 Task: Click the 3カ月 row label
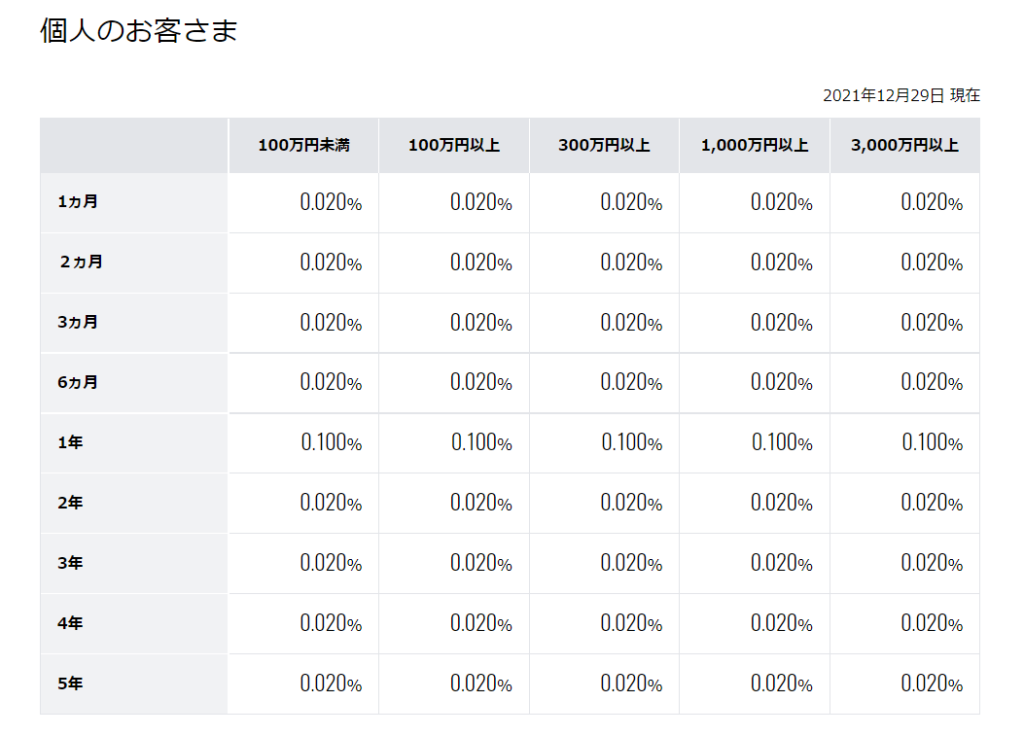pyautogui.click(x=78, y=322)
